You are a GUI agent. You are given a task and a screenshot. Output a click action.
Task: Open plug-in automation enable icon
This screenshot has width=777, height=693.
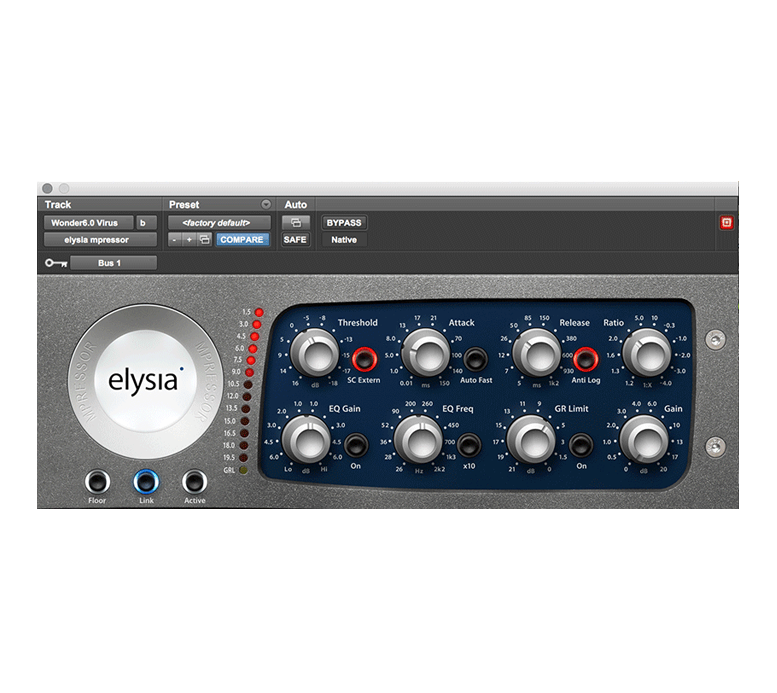295,223
